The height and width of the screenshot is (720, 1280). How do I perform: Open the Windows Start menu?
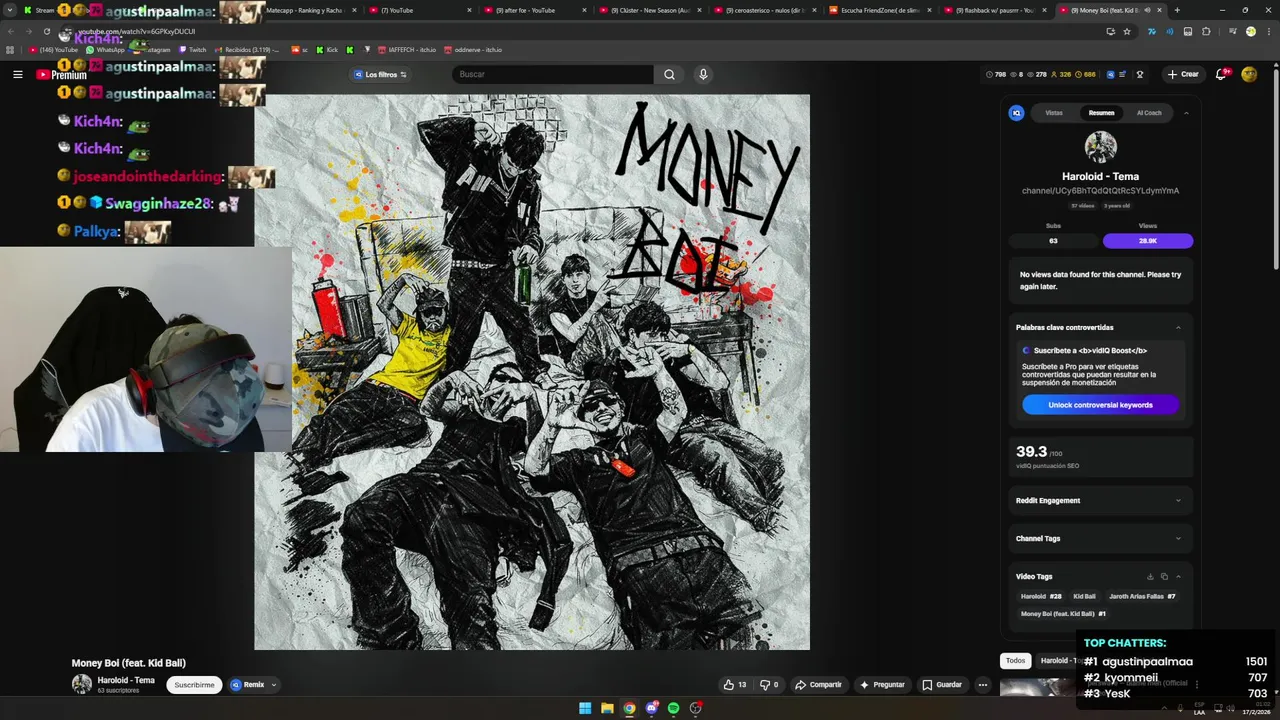(x=585, y=708)
